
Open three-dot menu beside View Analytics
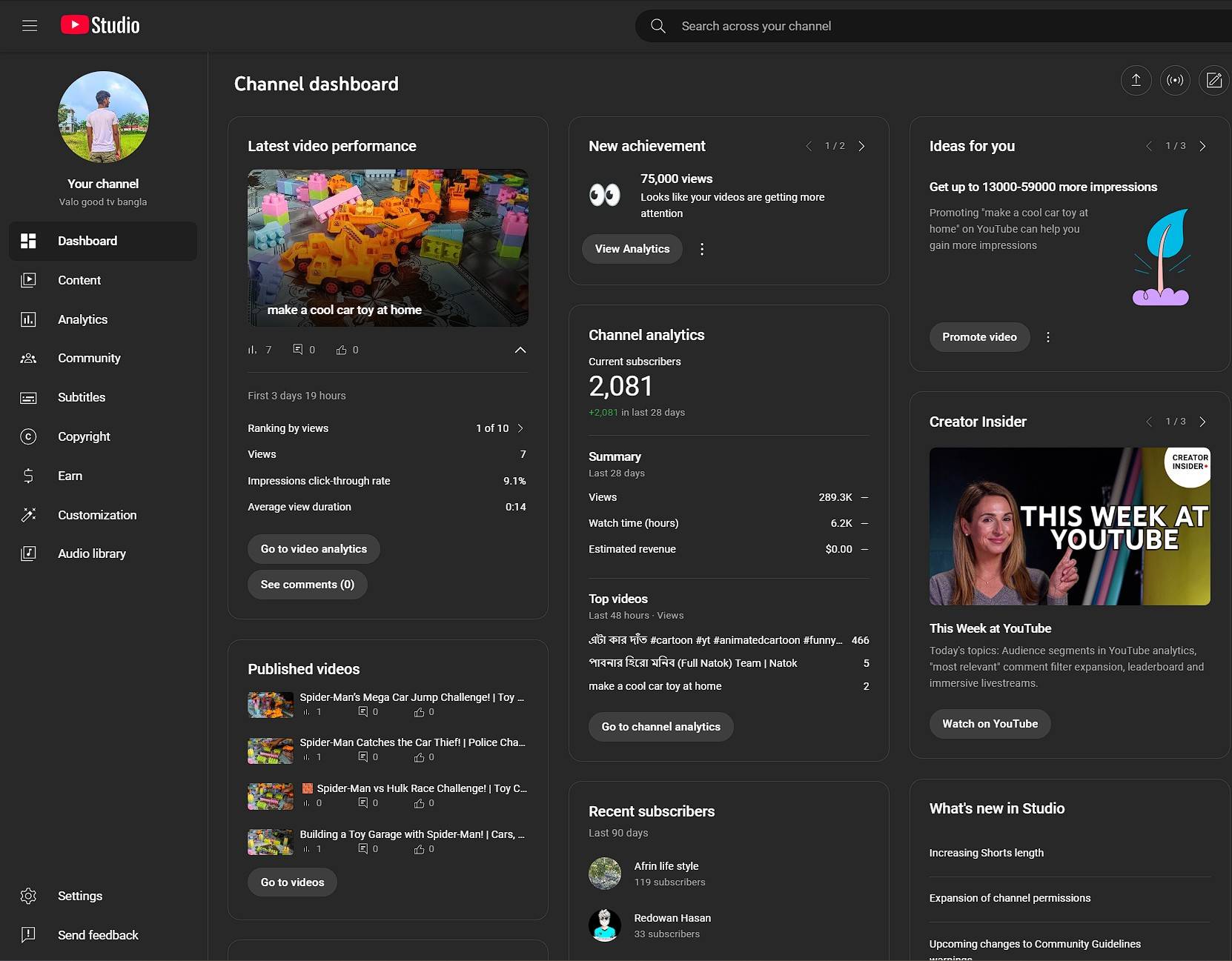click(702, 249)
